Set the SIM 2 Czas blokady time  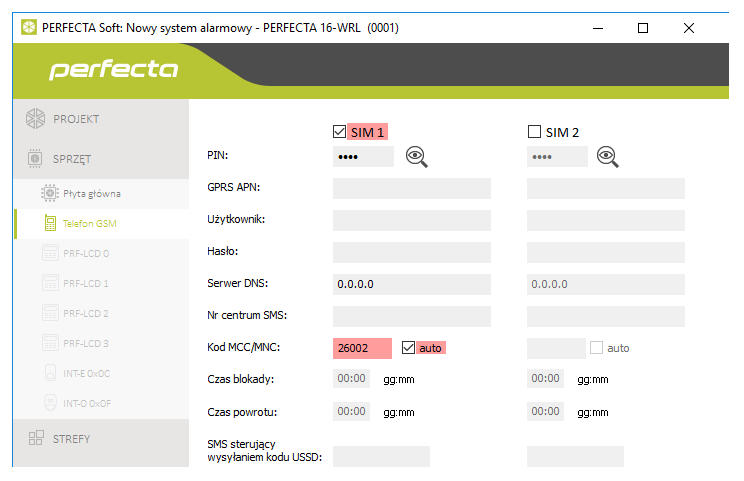click(545, 379)
